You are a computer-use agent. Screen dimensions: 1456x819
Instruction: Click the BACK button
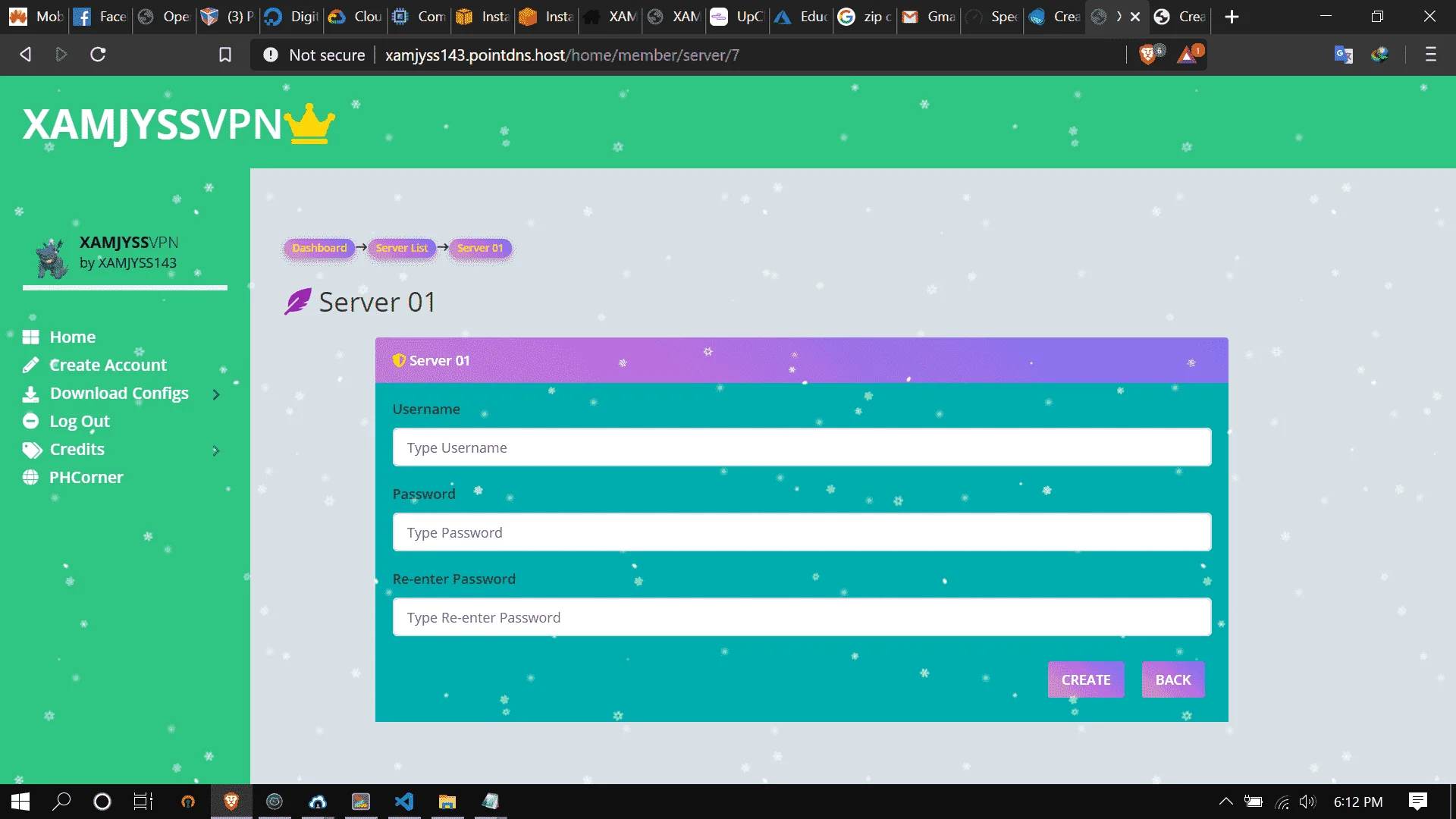pyautogui.click(x=1173, y=680)
